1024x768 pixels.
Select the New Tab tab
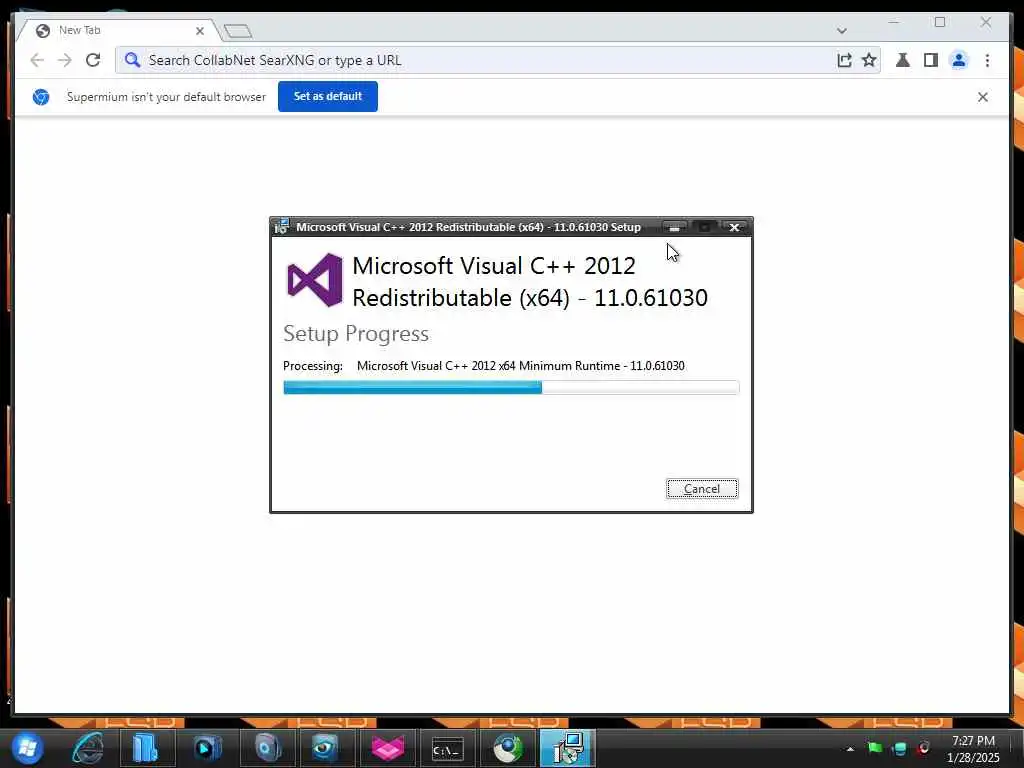[118, 30]
